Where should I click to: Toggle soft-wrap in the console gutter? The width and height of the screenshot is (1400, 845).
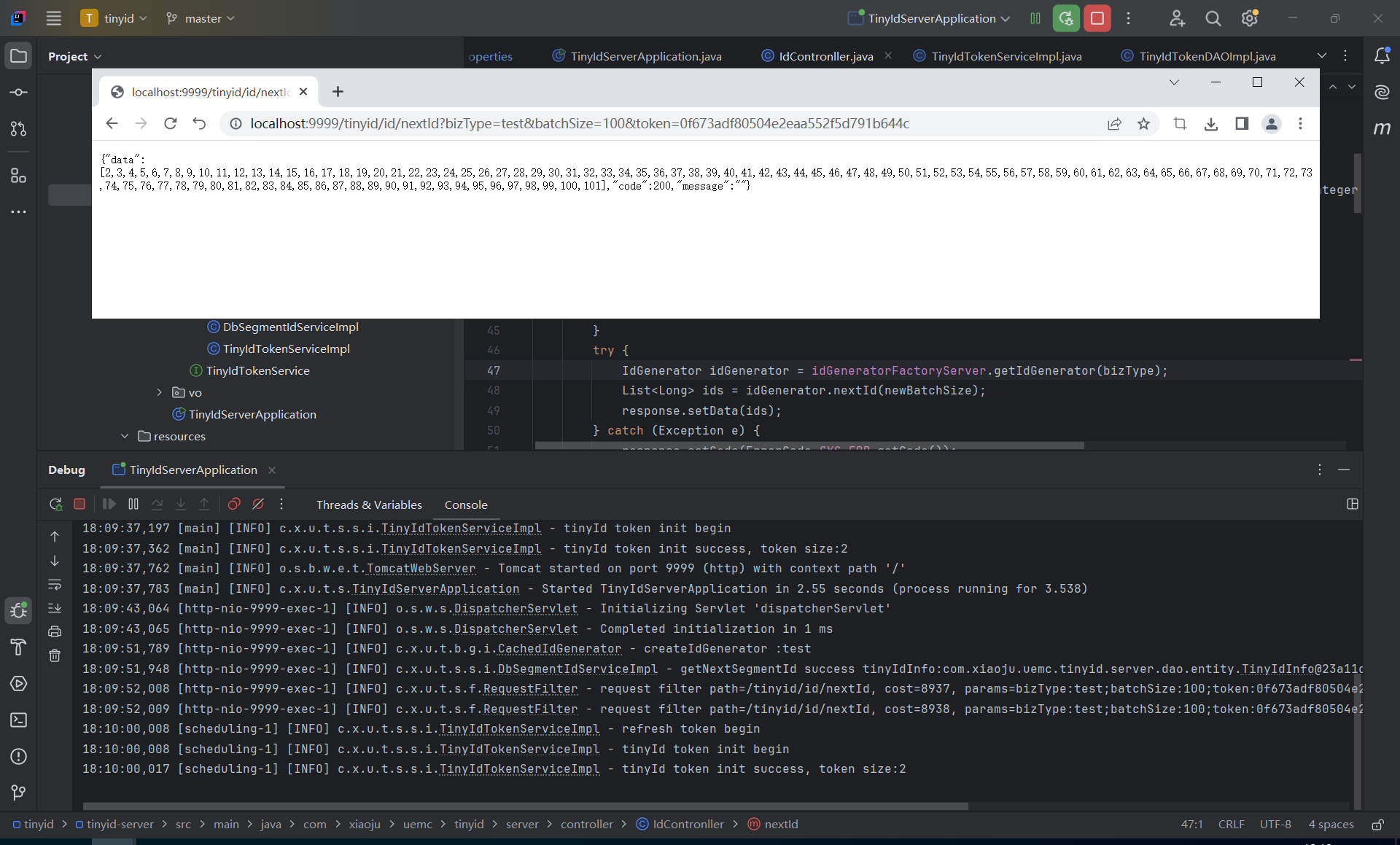[x=55, y=584]
